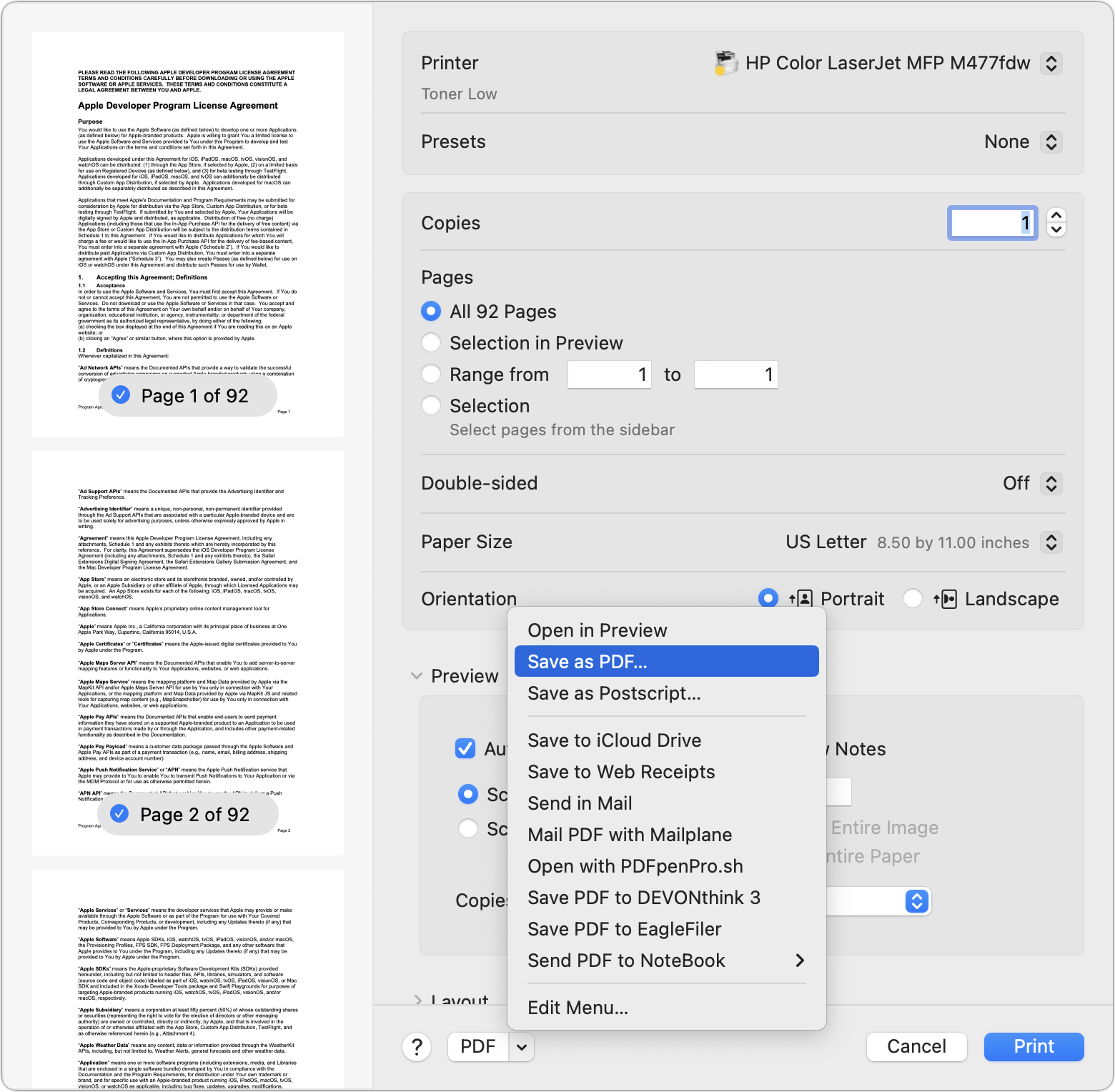The image size is (1115, 1092).
Task: Click the Range to end page field
Action: point(735,374)
